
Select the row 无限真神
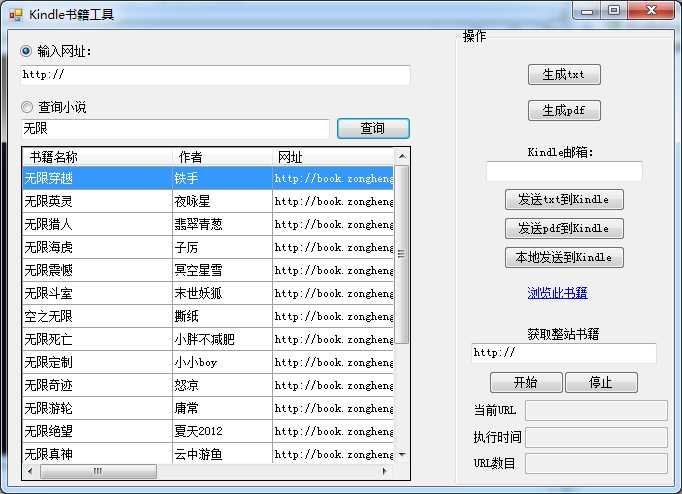pyautogui.click(x=208, y=454)
